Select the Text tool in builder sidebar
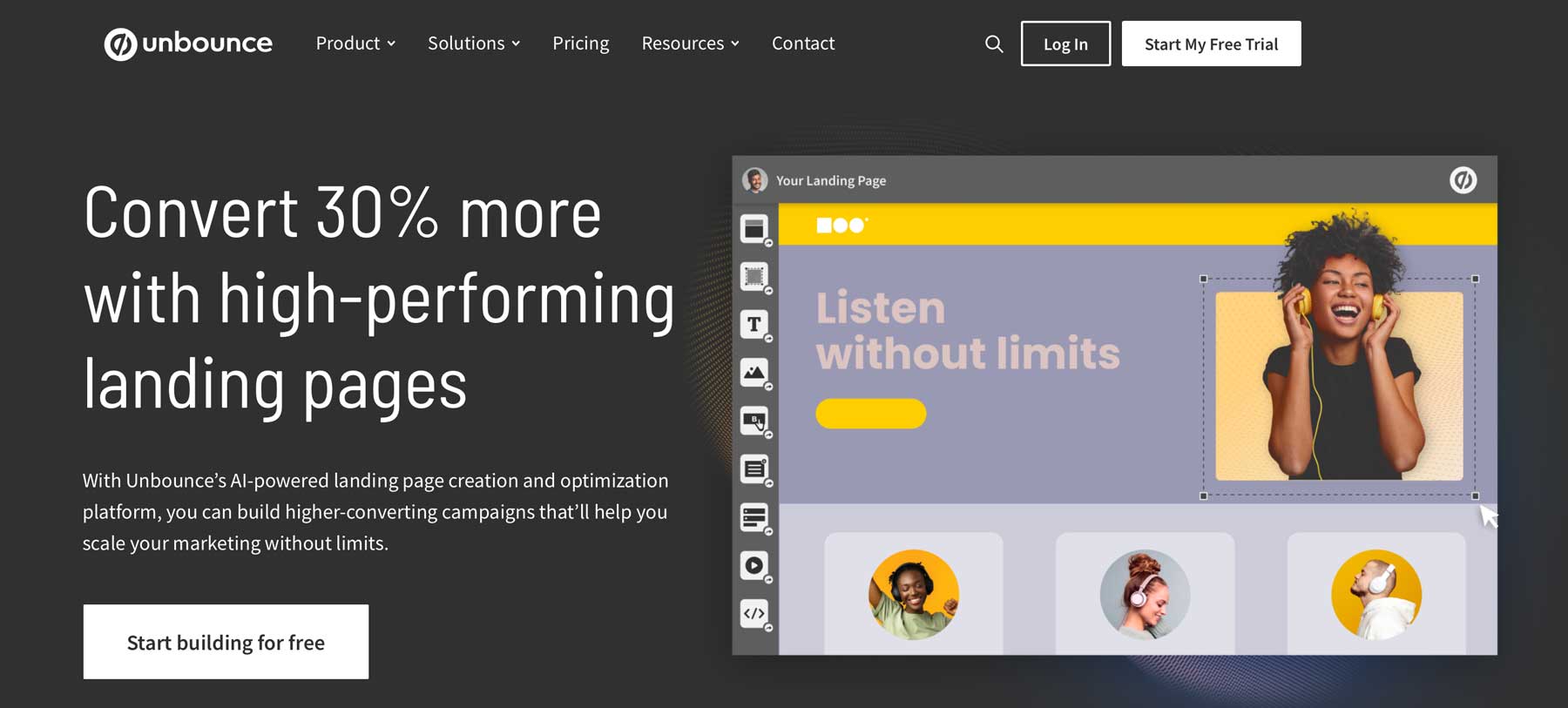 (754, 325)
